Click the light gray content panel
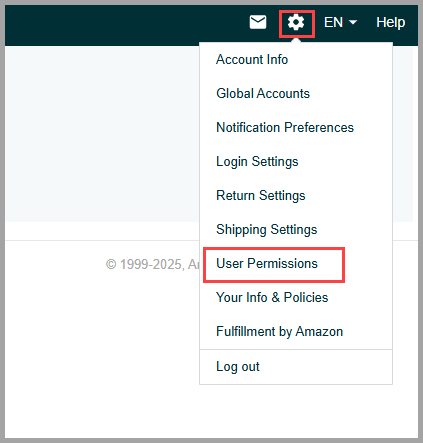 click(102, 134)
